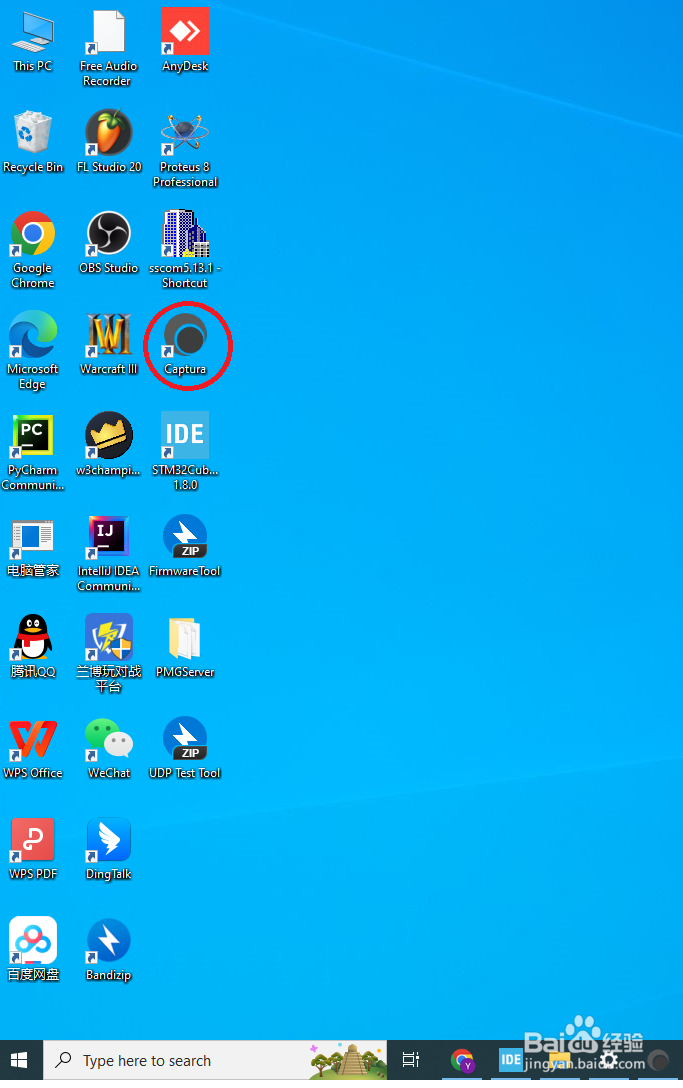This screenshot has height=1088, width=683.
Task: Open the Windows Start menu
Action: click(19, 1060)
